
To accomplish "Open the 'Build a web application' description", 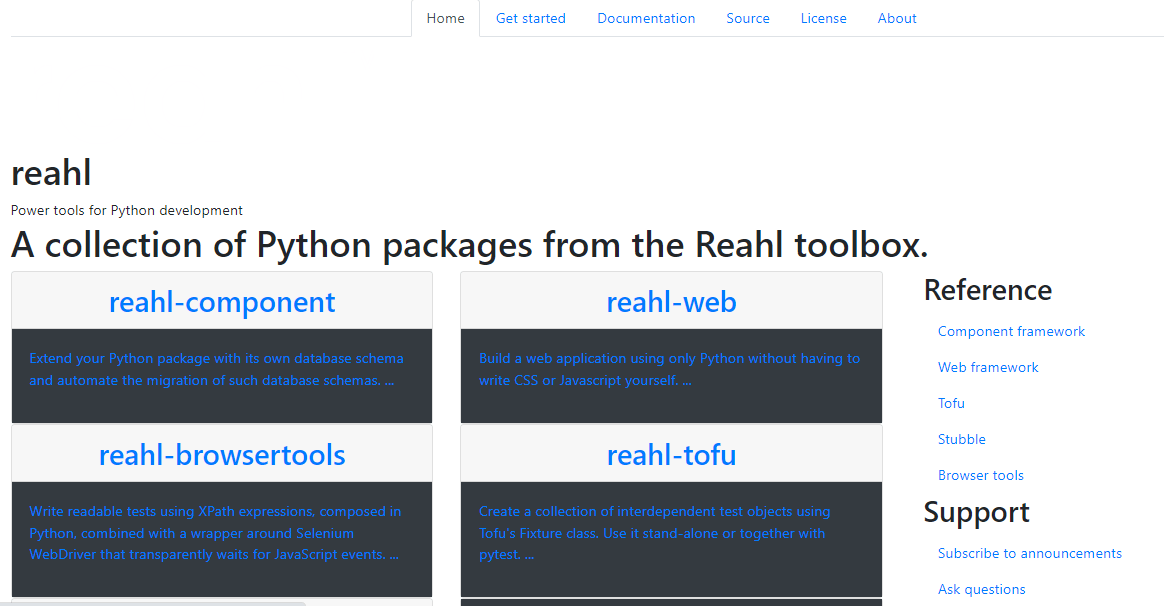I will tap(669, 369).
